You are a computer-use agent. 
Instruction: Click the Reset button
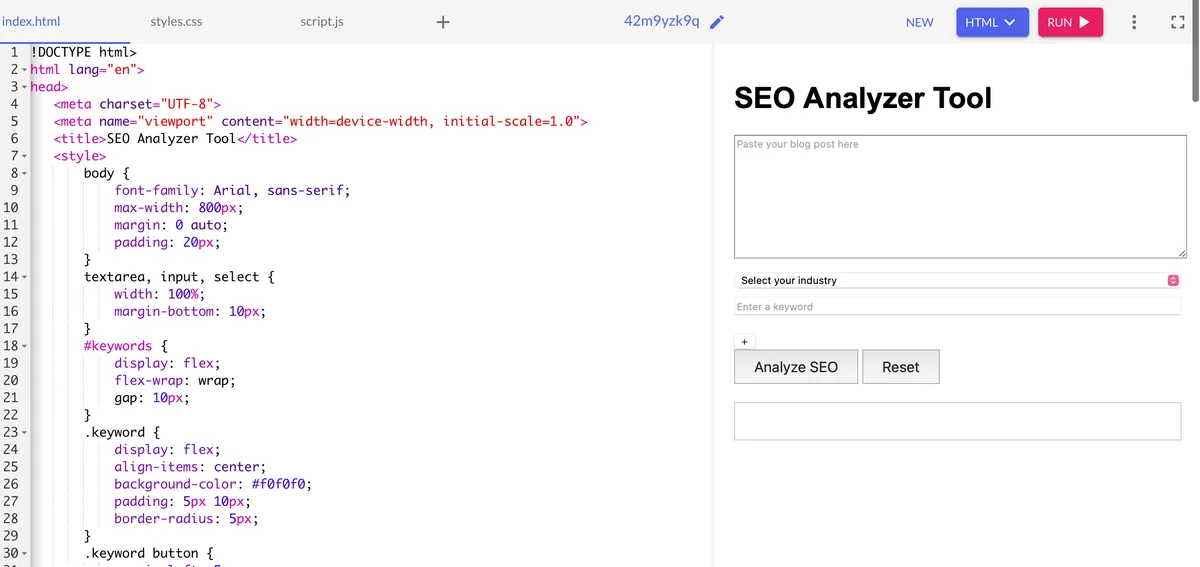(x=900, y=367)
